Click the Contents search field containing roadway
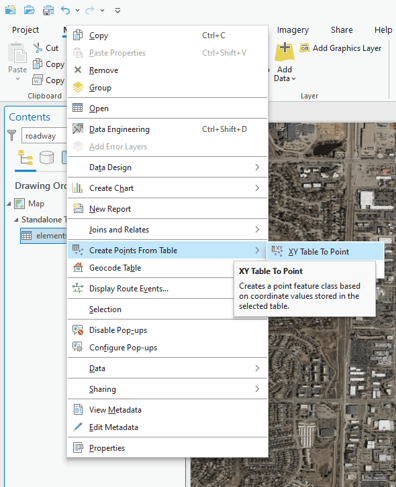This screenshot has width=396, height=487. click(x=44, y=136)
